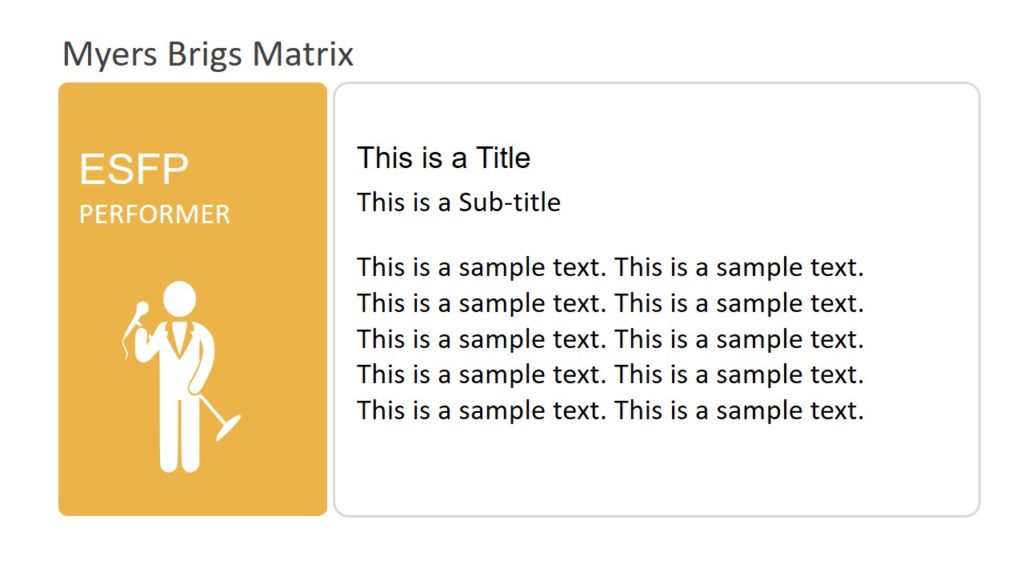Screen dimensions: 1024x576
Task: Click the fourth line of sample text
Action: (610, 374)
